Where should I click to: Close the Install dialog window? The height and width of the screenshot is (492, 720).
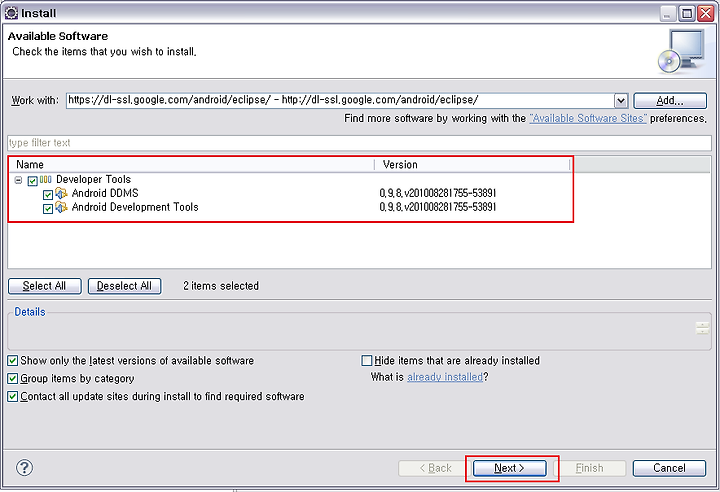click(705, 13)
